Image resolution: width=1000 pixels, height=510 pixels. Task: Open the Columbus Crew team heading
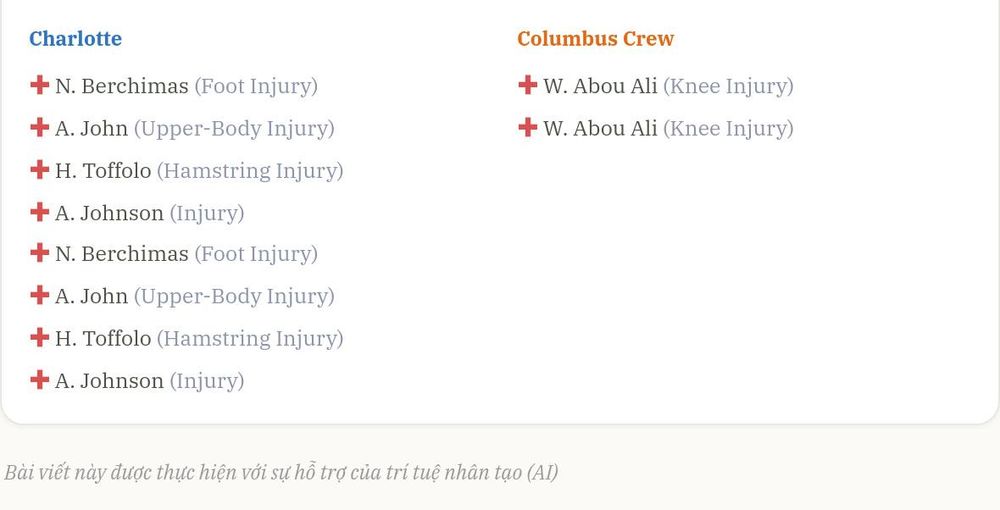pos(595,39)
